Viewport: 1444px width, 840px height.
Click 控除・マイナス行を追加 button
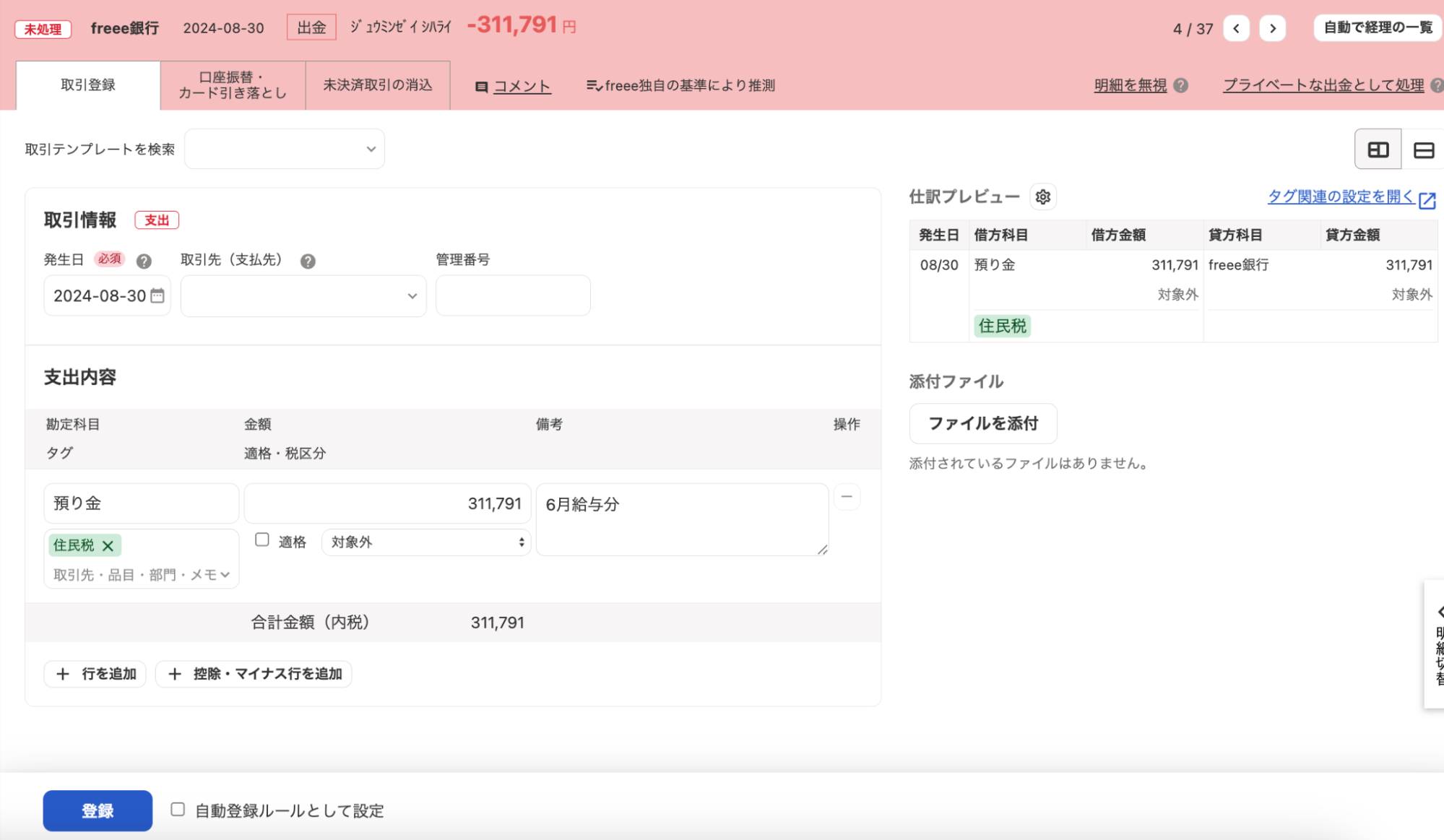[254, 674]
